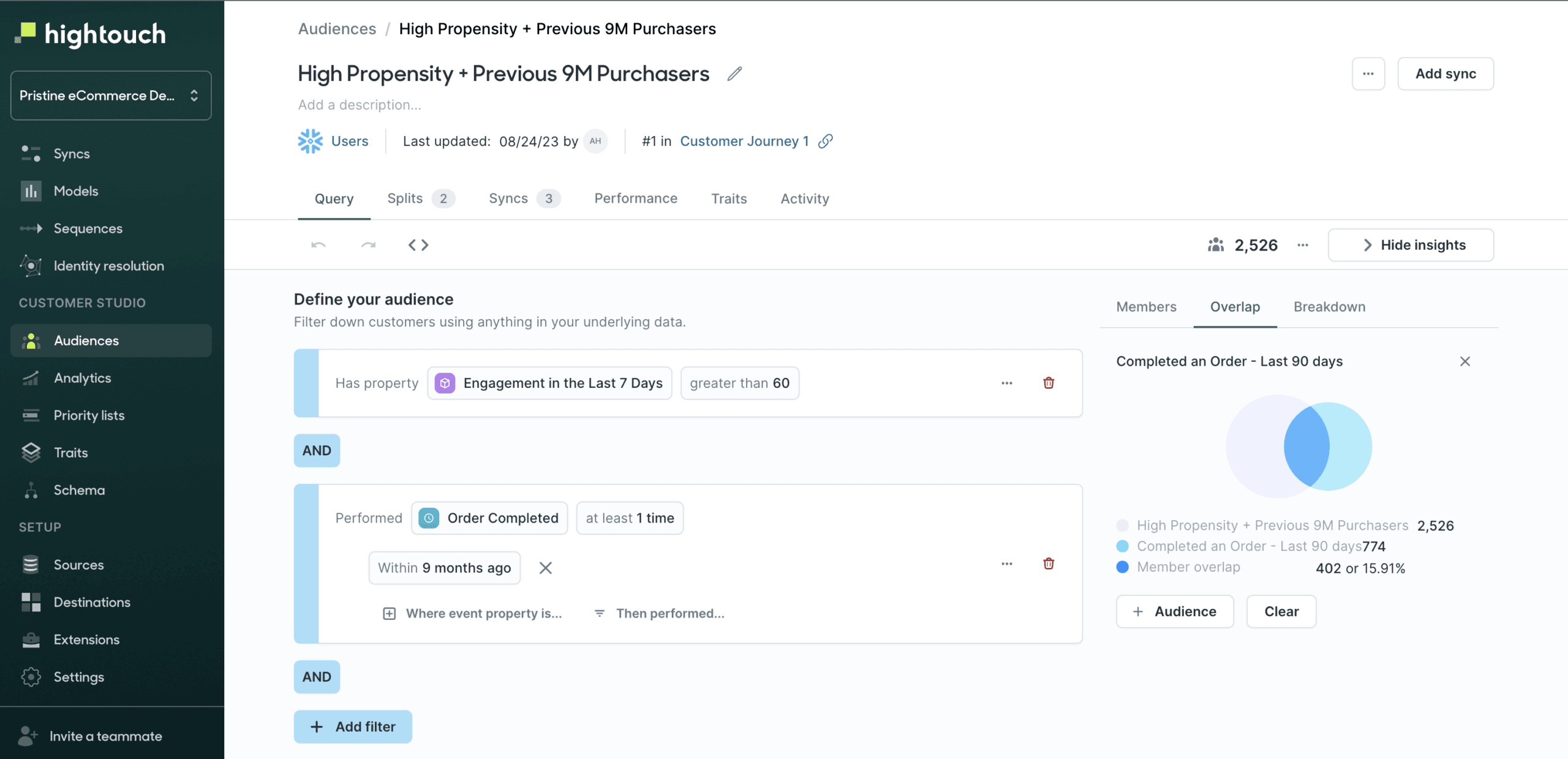Collapse insights with Hide insights button

pyautogui.click(x=1411, y=245)
